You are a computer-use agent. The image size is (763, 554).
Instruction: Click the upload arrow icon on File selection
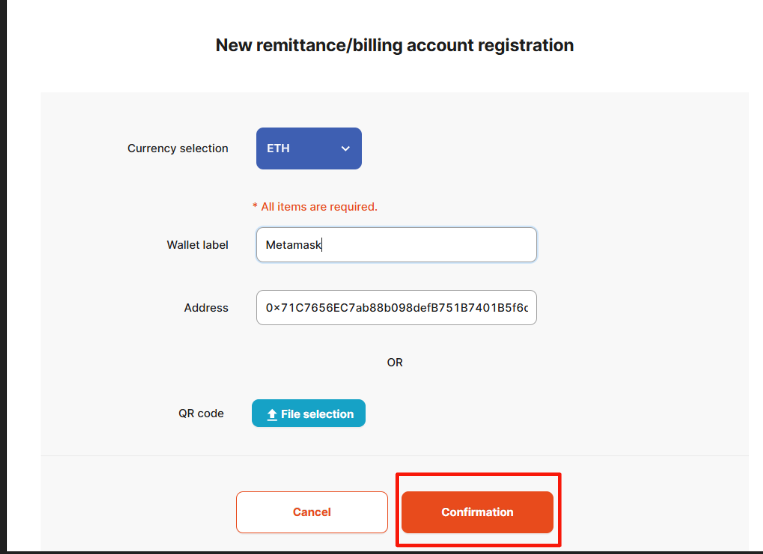[272, 414]
